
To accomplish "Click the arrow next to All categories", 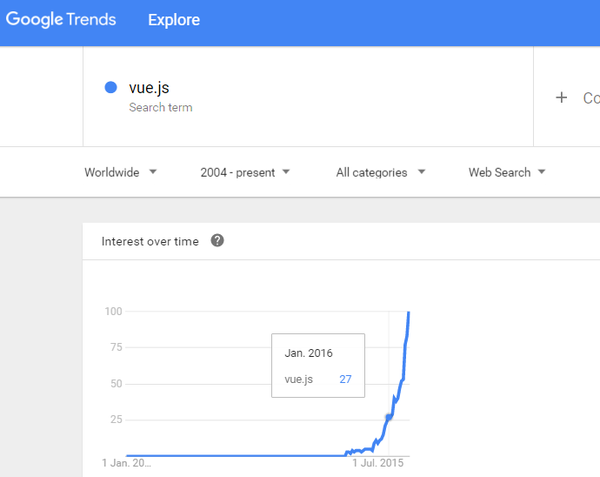I will (421, 171).
